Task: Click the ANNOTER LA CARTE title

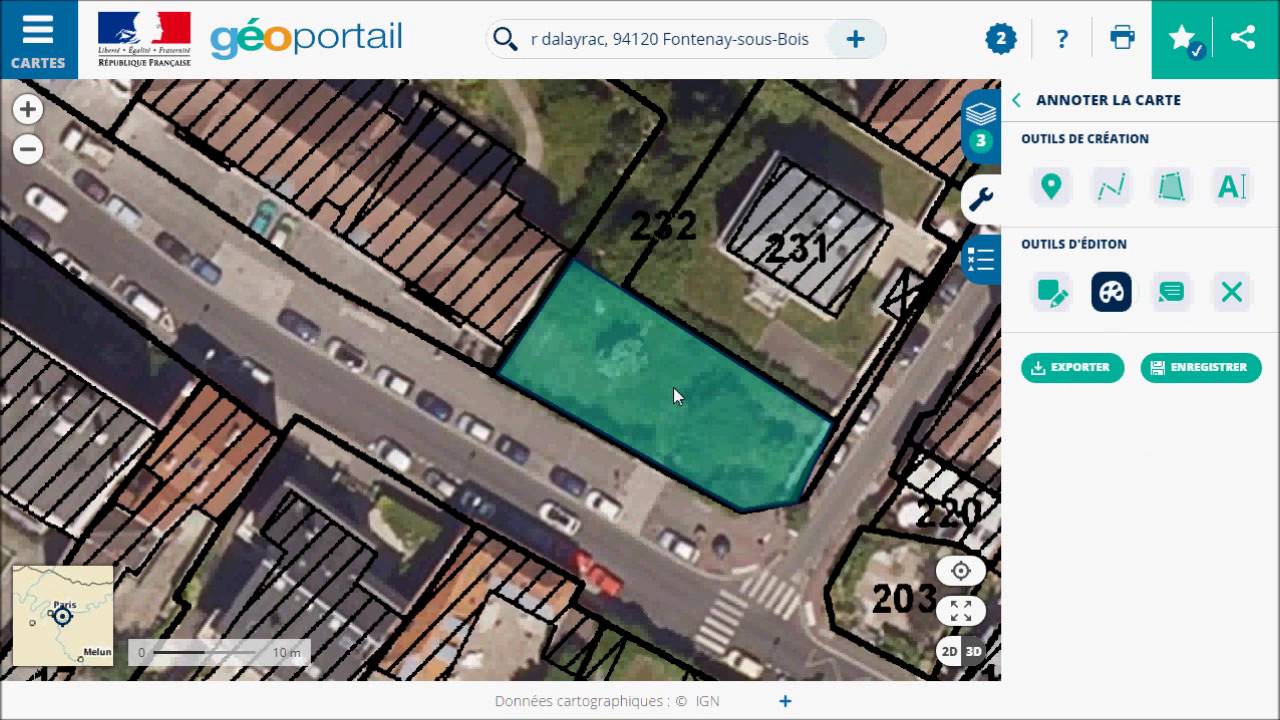Action: (1108, 100)
